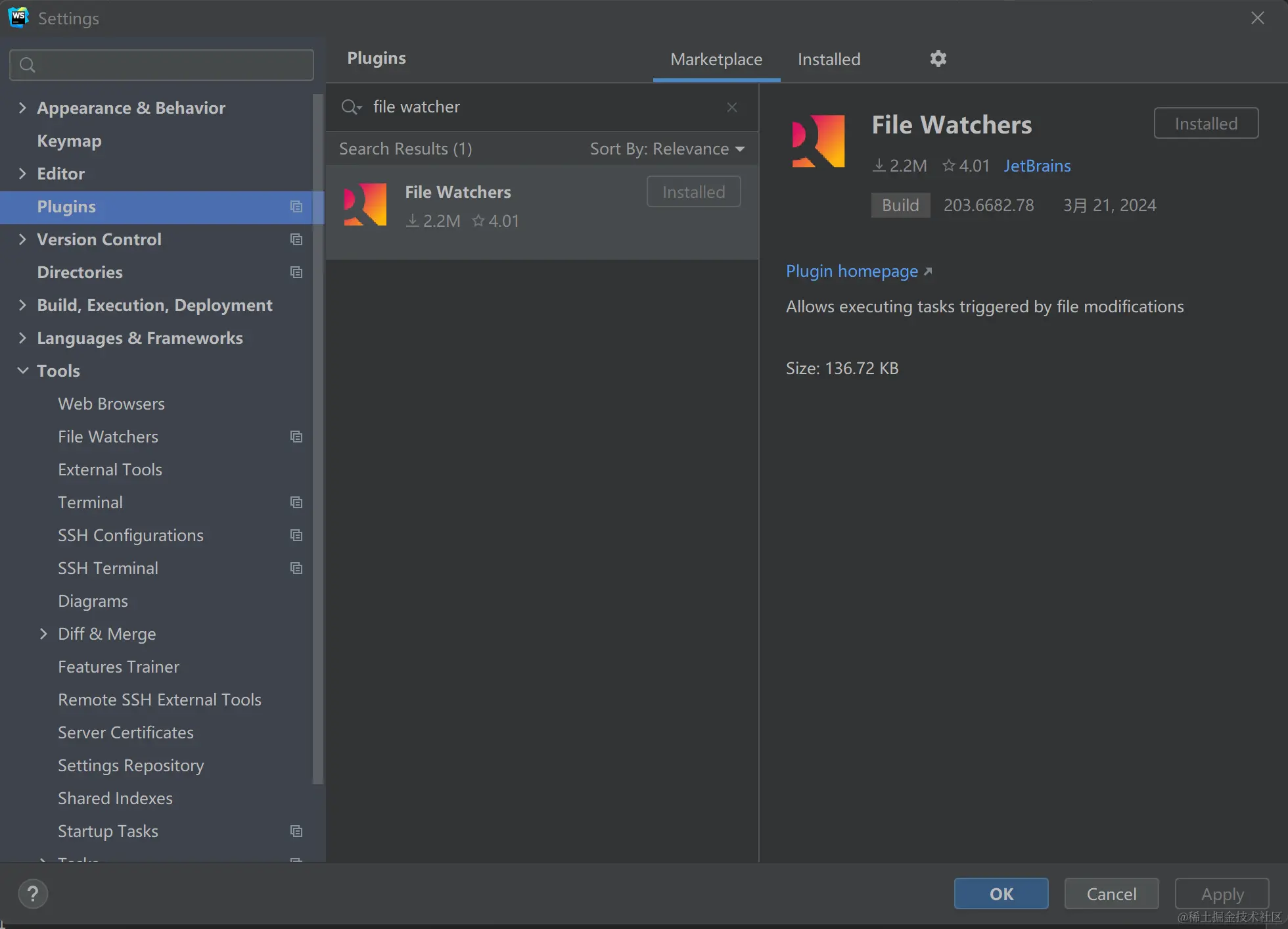This screenshot has height=929, width=1288.
Task: Click the settings search field in sidebar
Action: pos(162,65)
